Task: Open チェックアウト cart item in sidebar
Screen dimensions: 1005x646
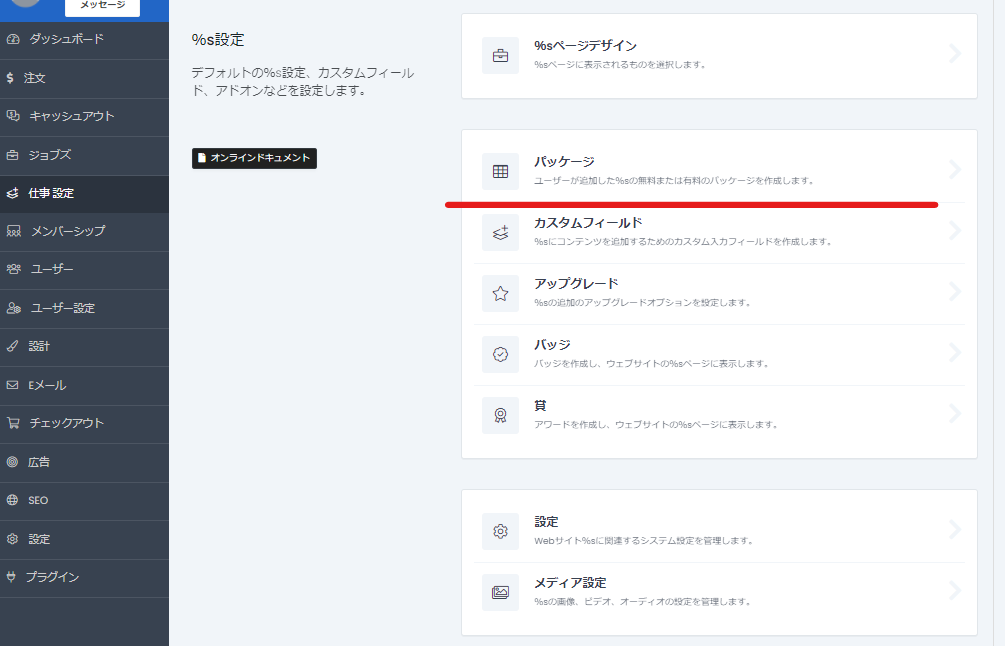Action: [66, 423]
